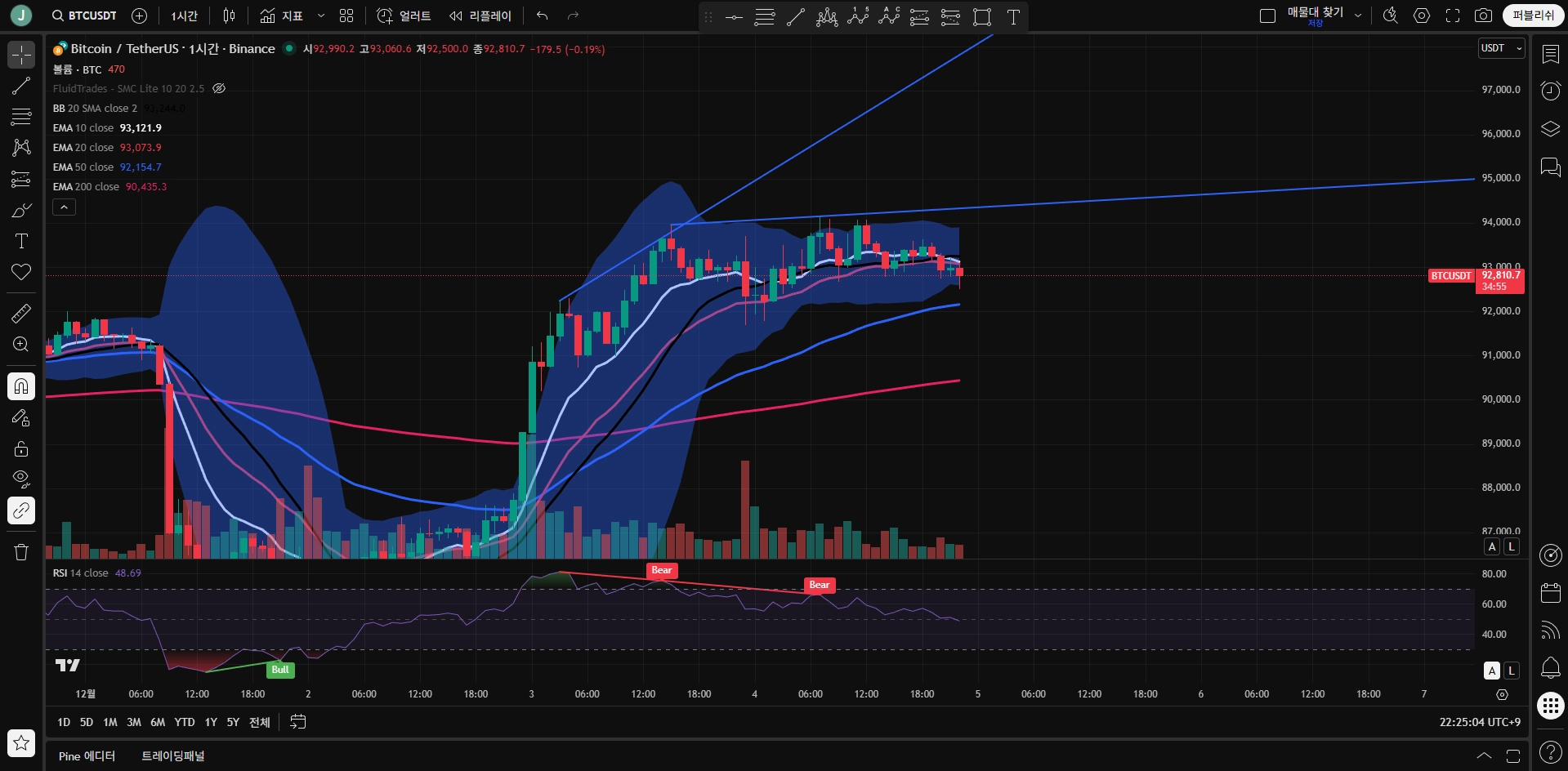The width and height of the screenshot is (1568, 771).
Task: Open the 1시간 interval selector
Action: click(x=185, y=16)
